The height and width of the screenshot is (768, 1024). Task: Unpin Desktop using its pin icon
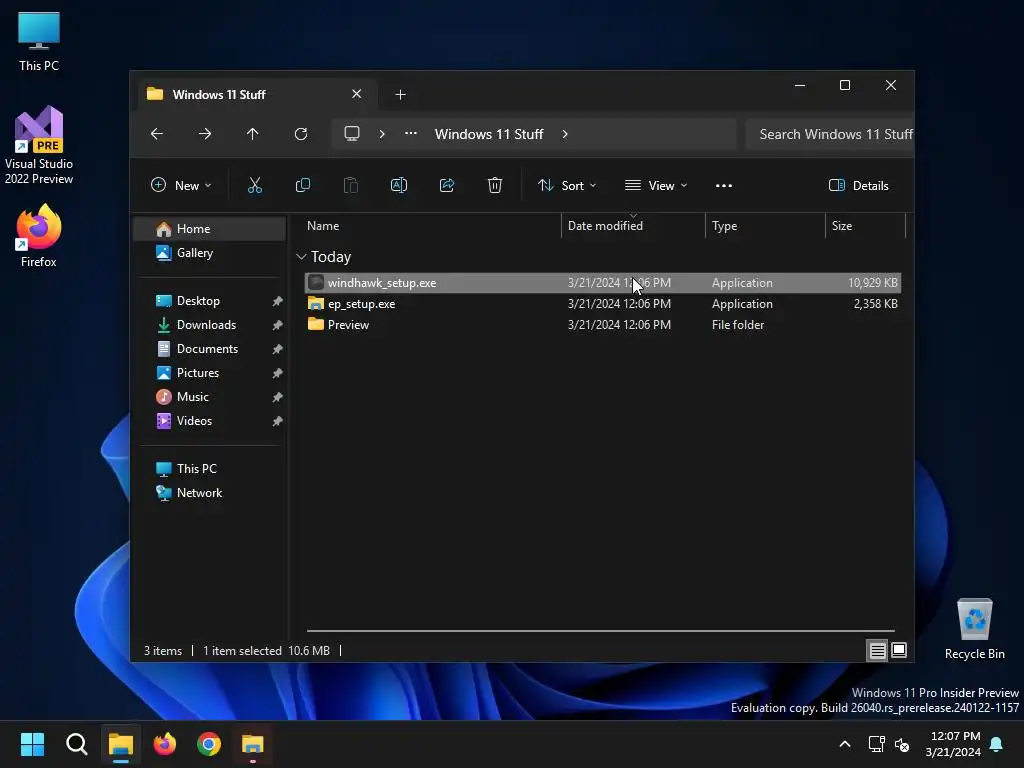click(277, 301)
